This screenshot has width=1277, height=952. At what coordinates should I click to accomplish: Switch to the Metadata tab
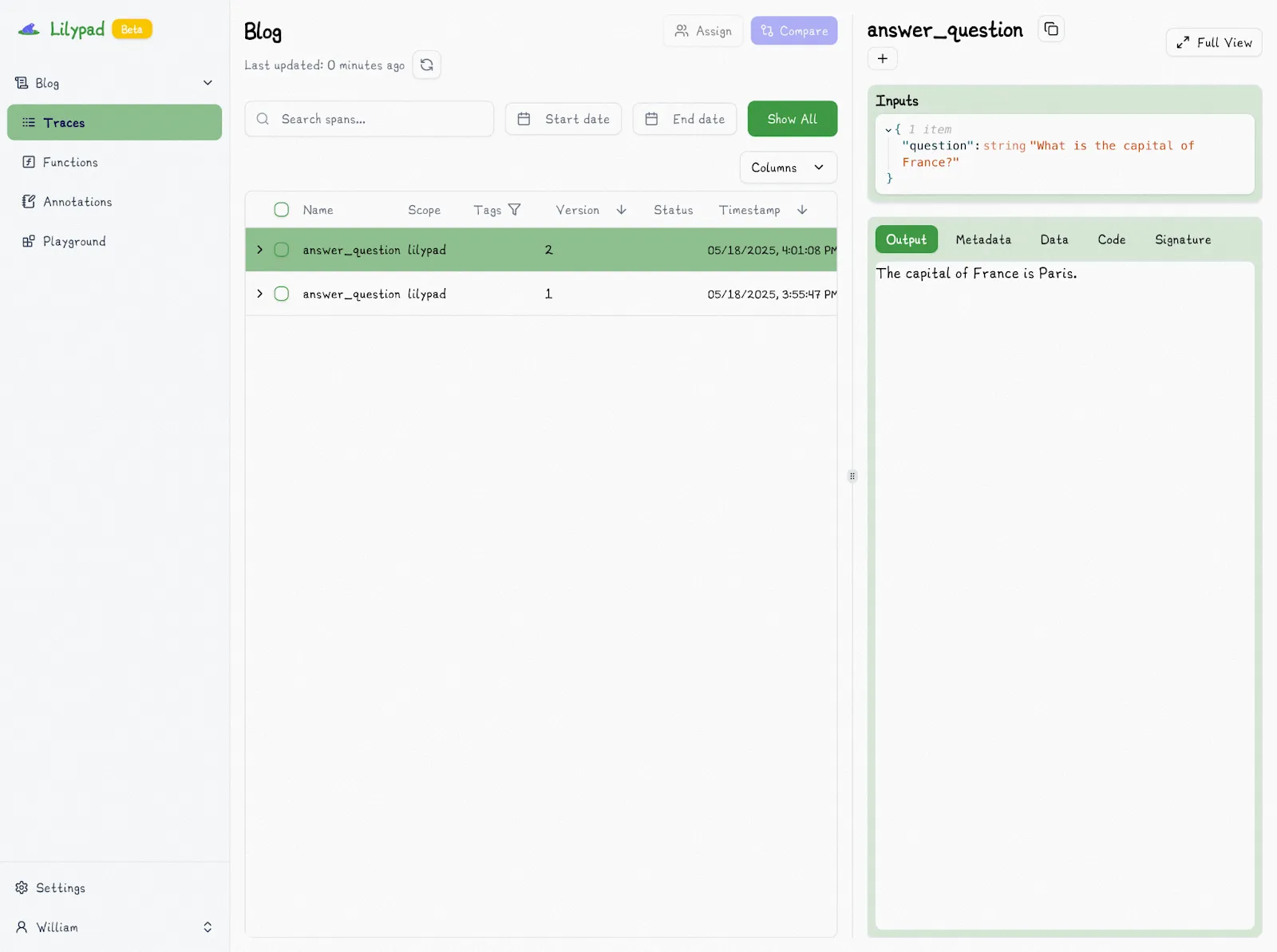click(983, 239)
